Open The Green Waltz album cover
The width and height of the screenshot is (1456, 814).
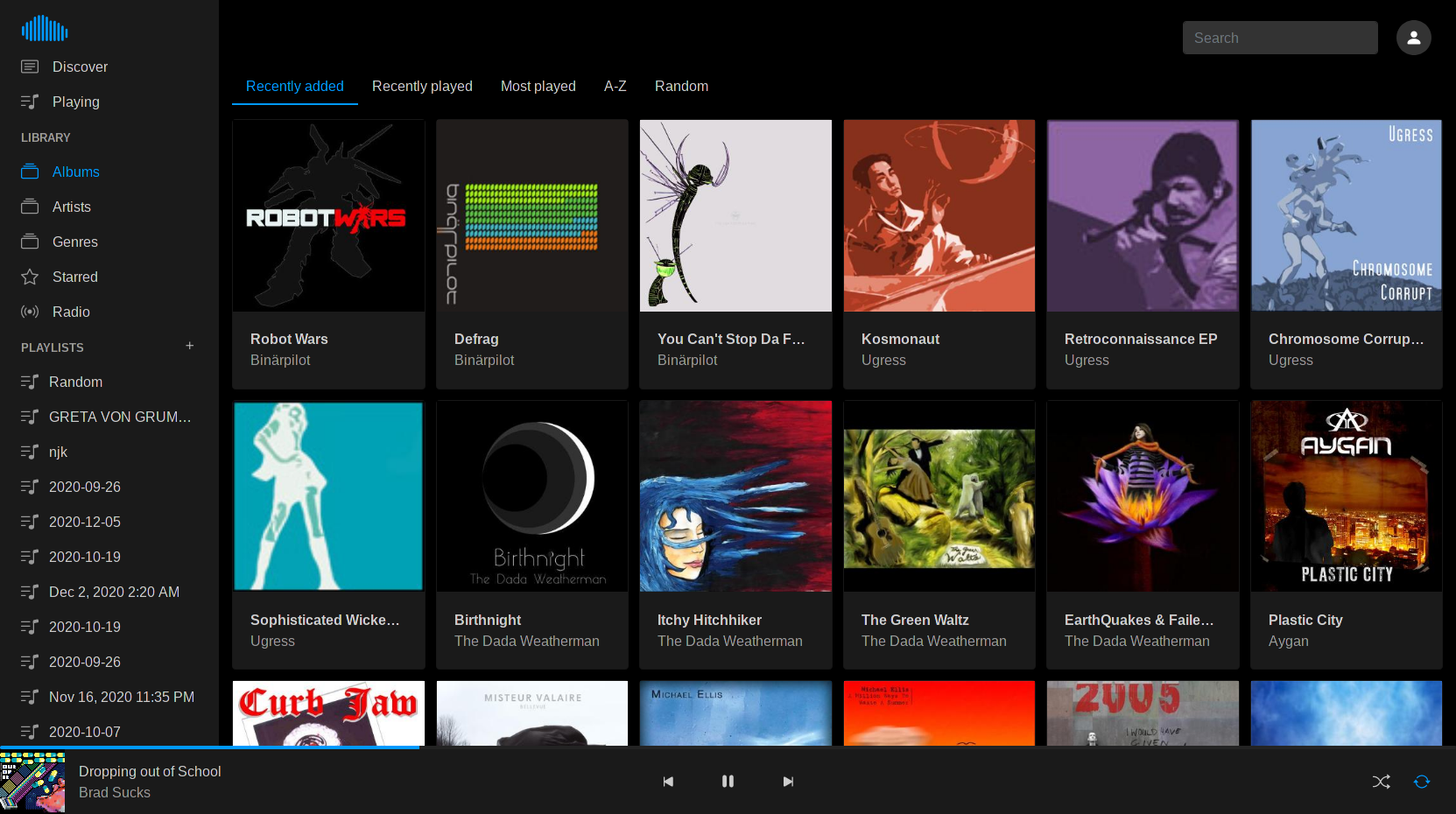point(939,496)
